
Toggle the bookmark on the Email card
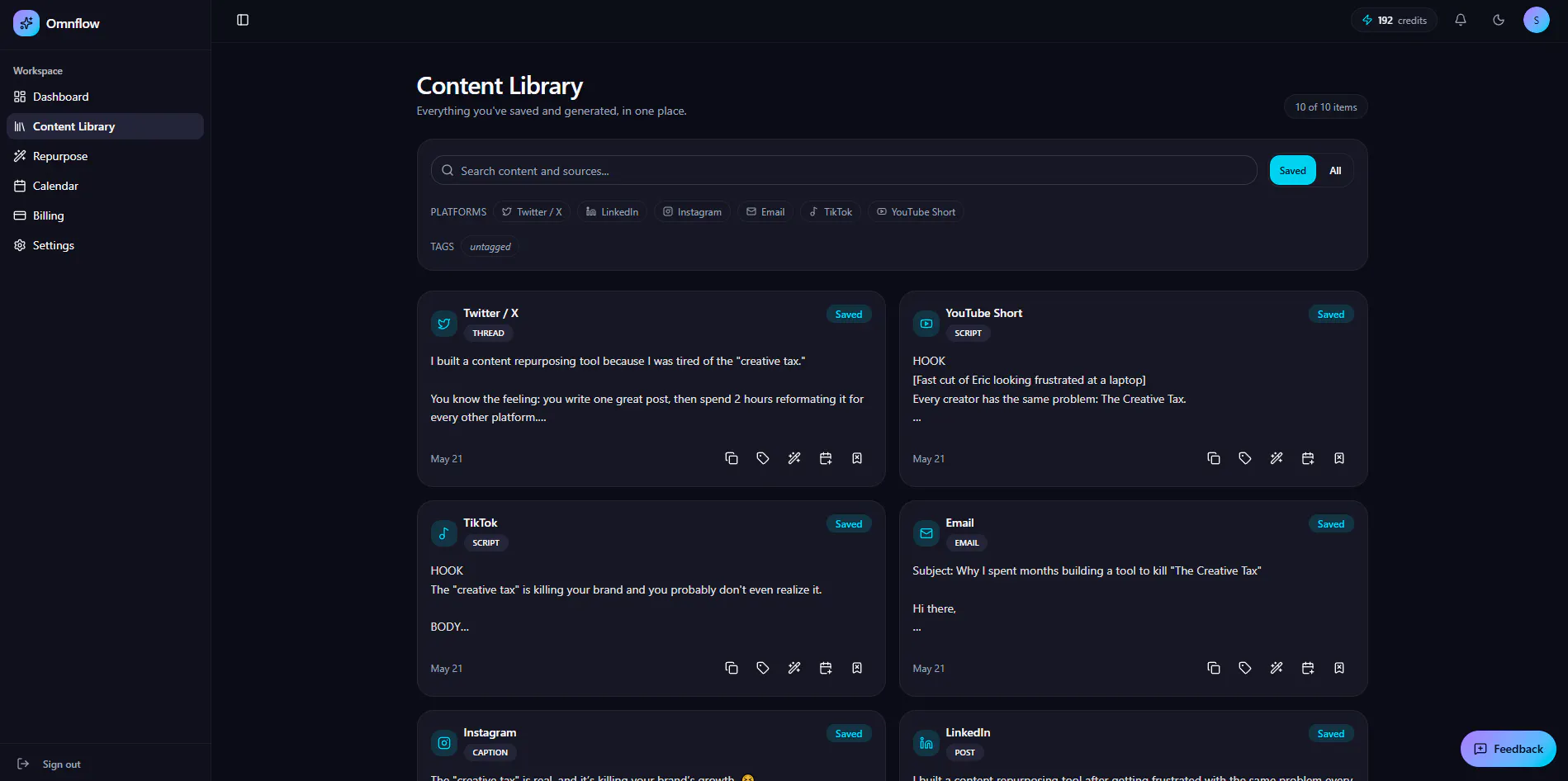(1339, 668)
